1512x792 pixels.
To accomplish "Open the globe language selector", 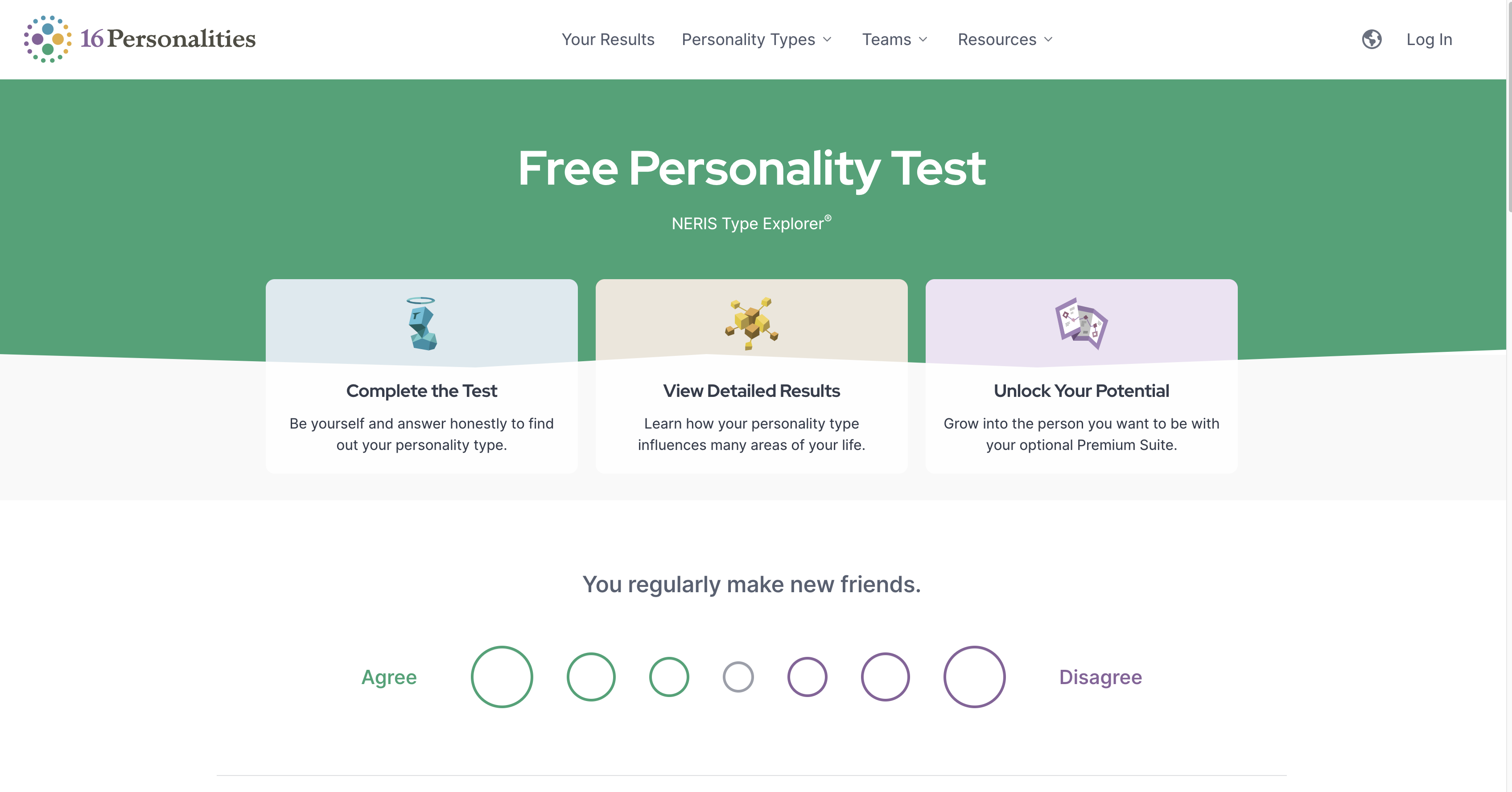I will 1371,39.
